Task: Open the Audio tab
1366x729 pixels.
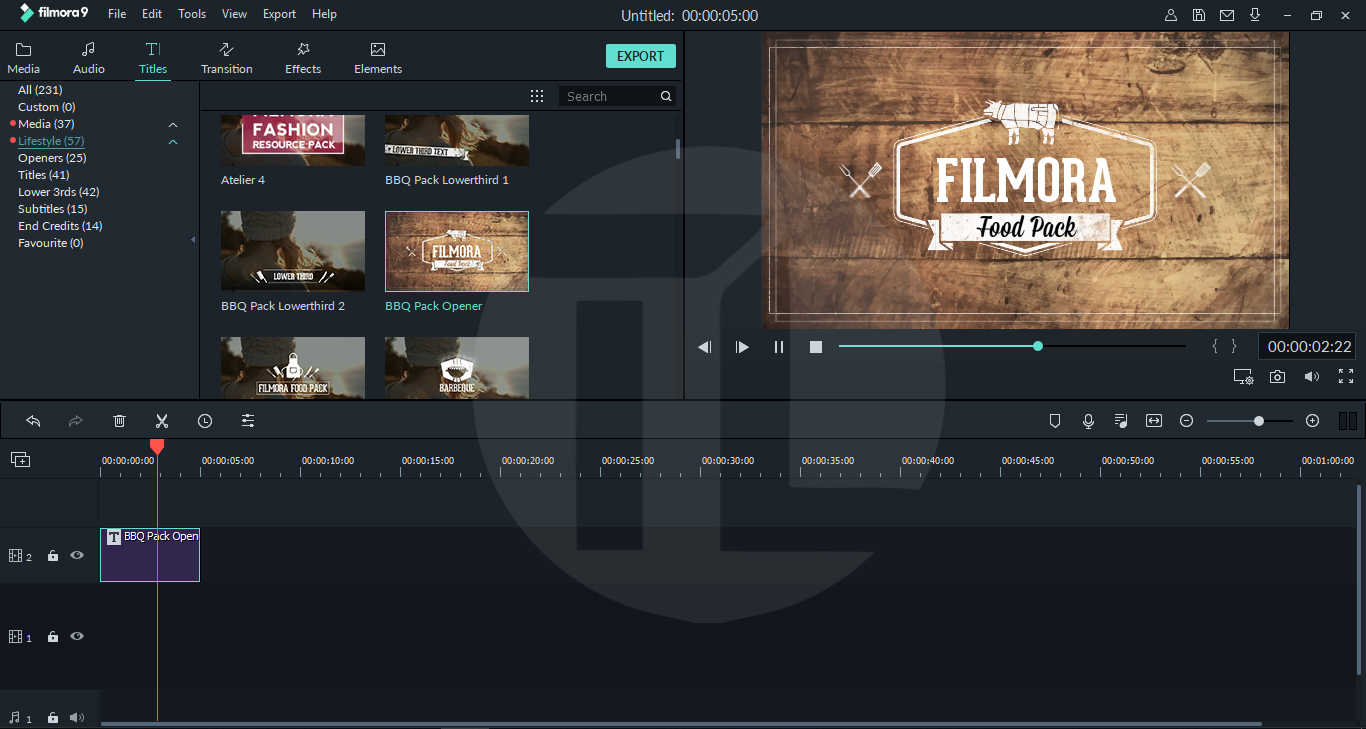Action: tap(89, 58)
